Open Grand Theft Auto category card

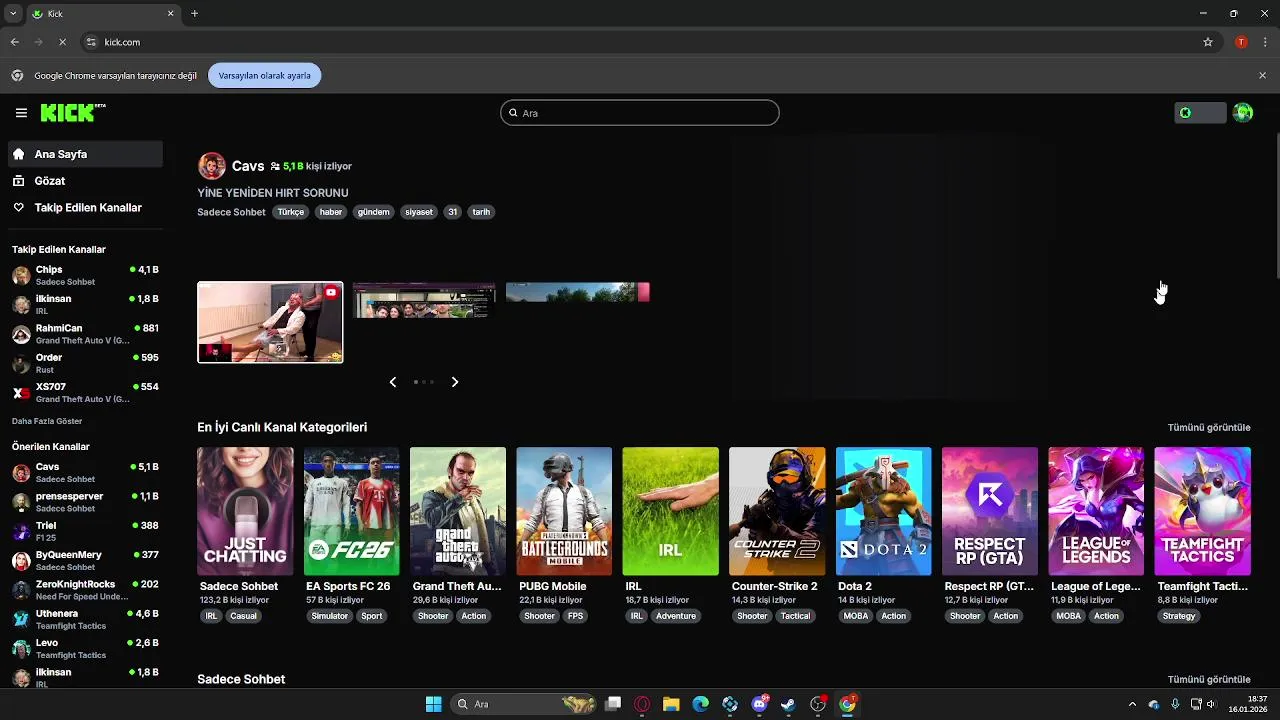[x=458, y=511]
